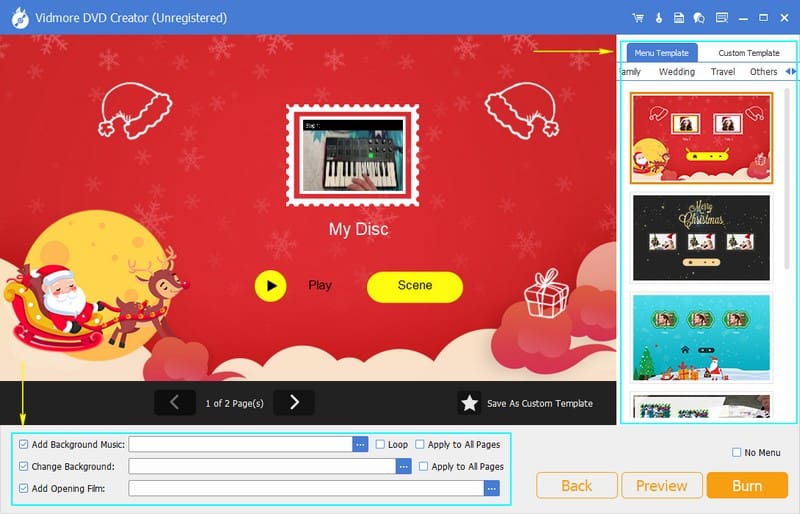Select the black Merry Christmas template thumbnail
Image resolution: width=800 pixels, height=514 pixels.
tap(701, 235)
